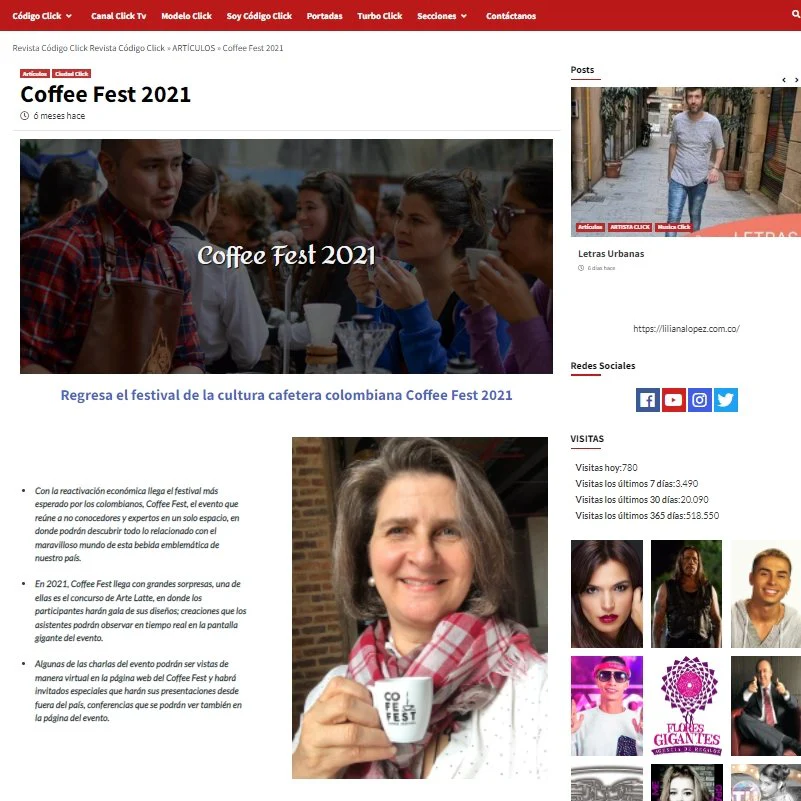Open the Twitter social icon

(725, 399)
